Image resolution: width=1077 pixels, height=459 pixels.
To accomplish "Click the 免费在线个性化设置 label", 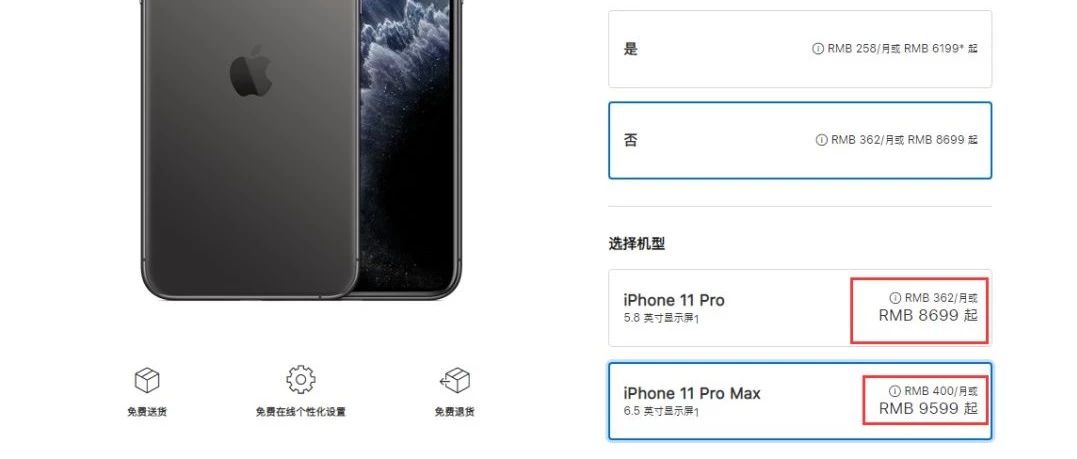I will click(301, 412).
